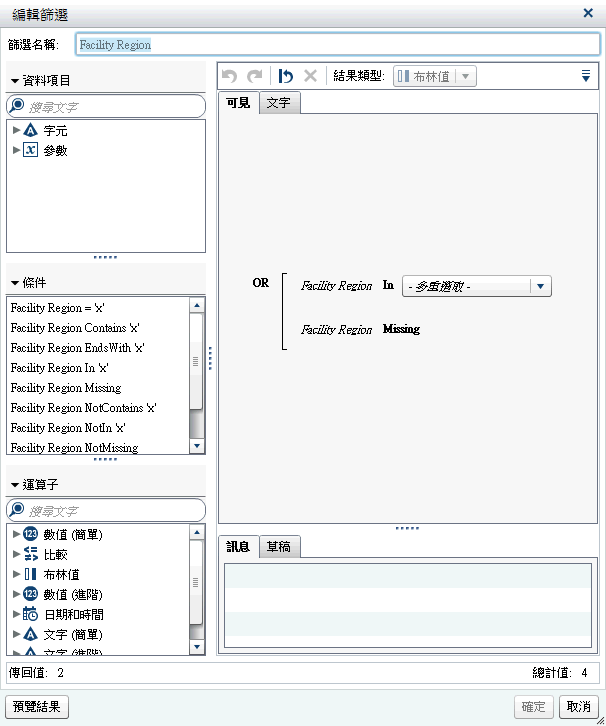Click the revert icon beside redo

286,76
